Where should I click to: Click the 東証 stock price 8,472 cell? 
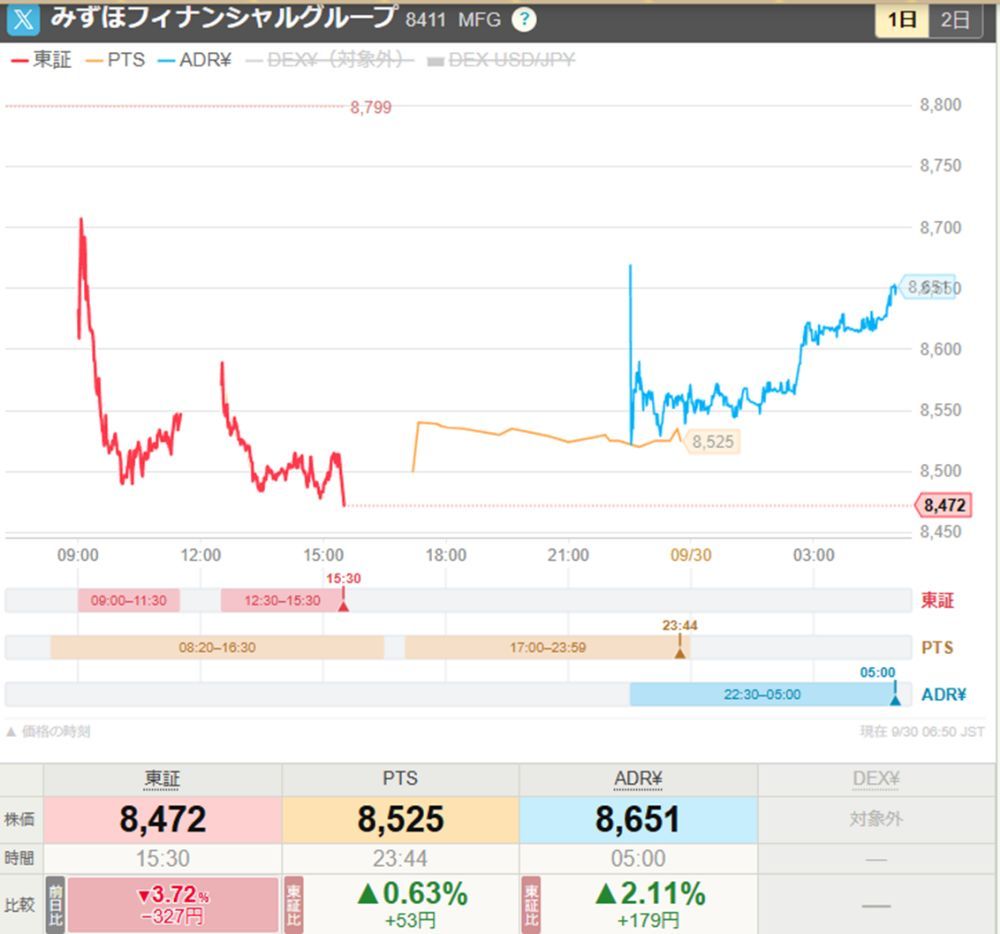pyautogui.click(x=163, y=819)
